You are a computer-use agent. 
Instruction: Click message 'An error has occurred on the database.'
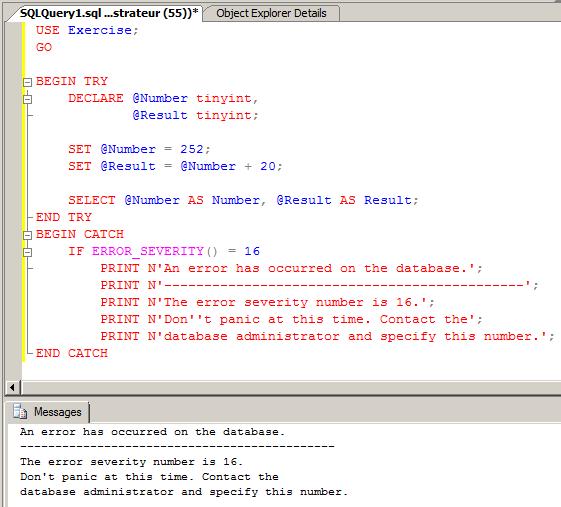tap(152, 432)
